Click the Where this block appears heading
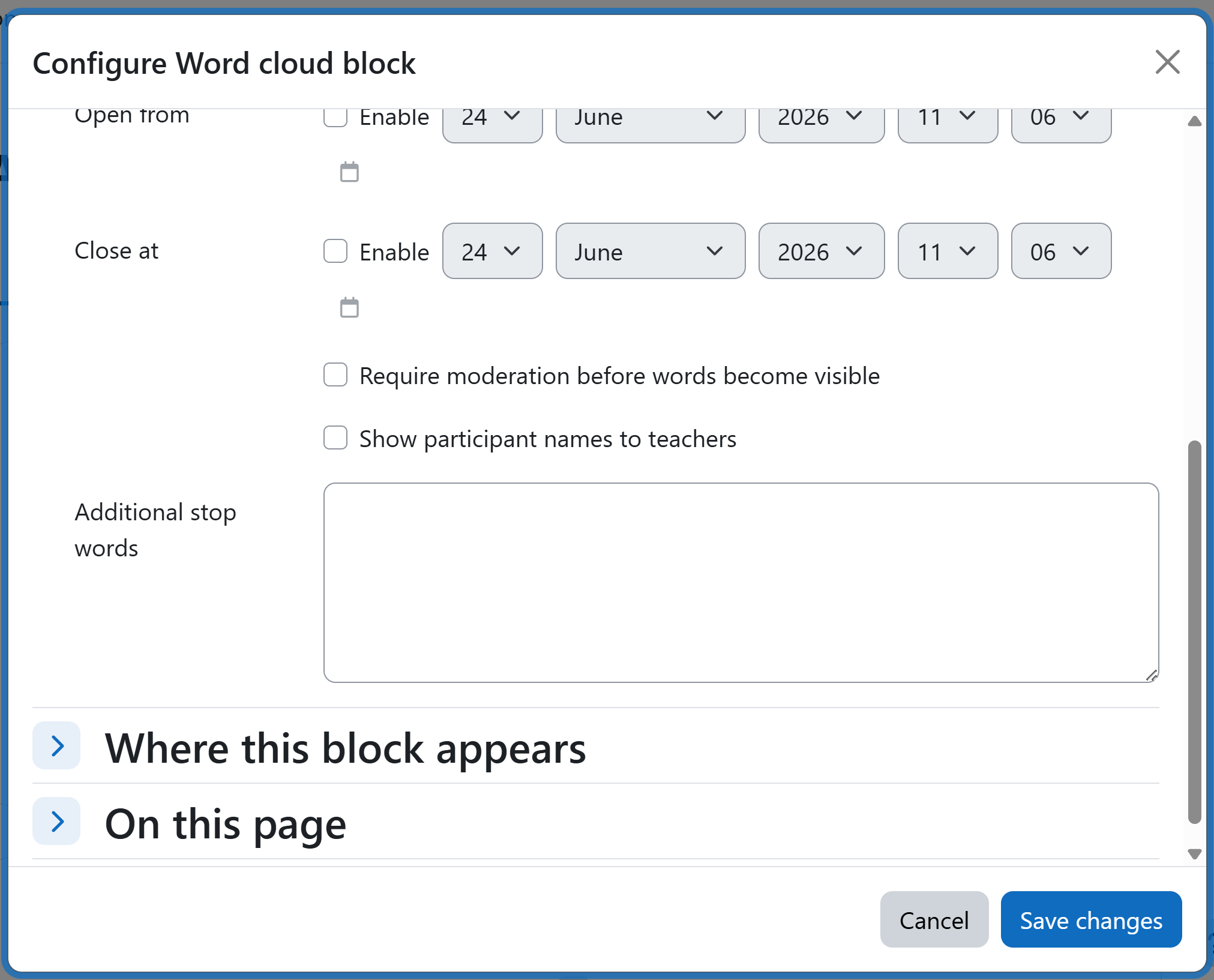Image resolution: width=1214 pixels, height=980 pixels. click(x=345, y=748)
